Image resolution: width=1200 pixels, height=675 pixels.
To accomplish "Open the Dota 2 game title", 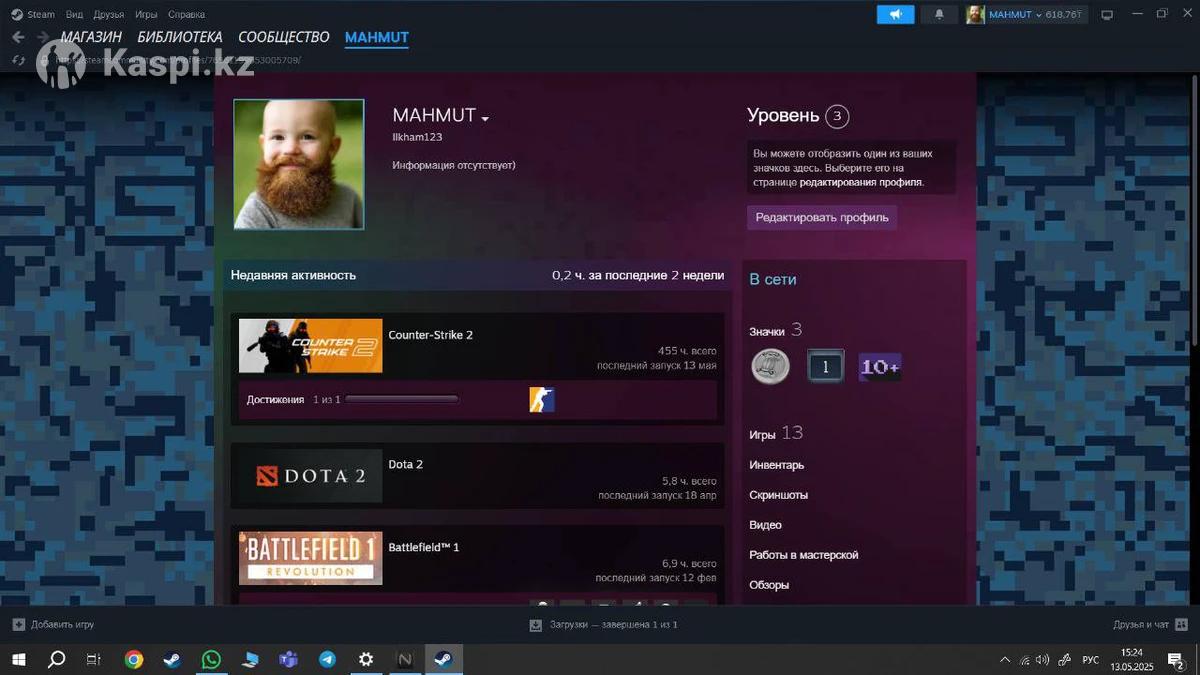I will 406,464.
